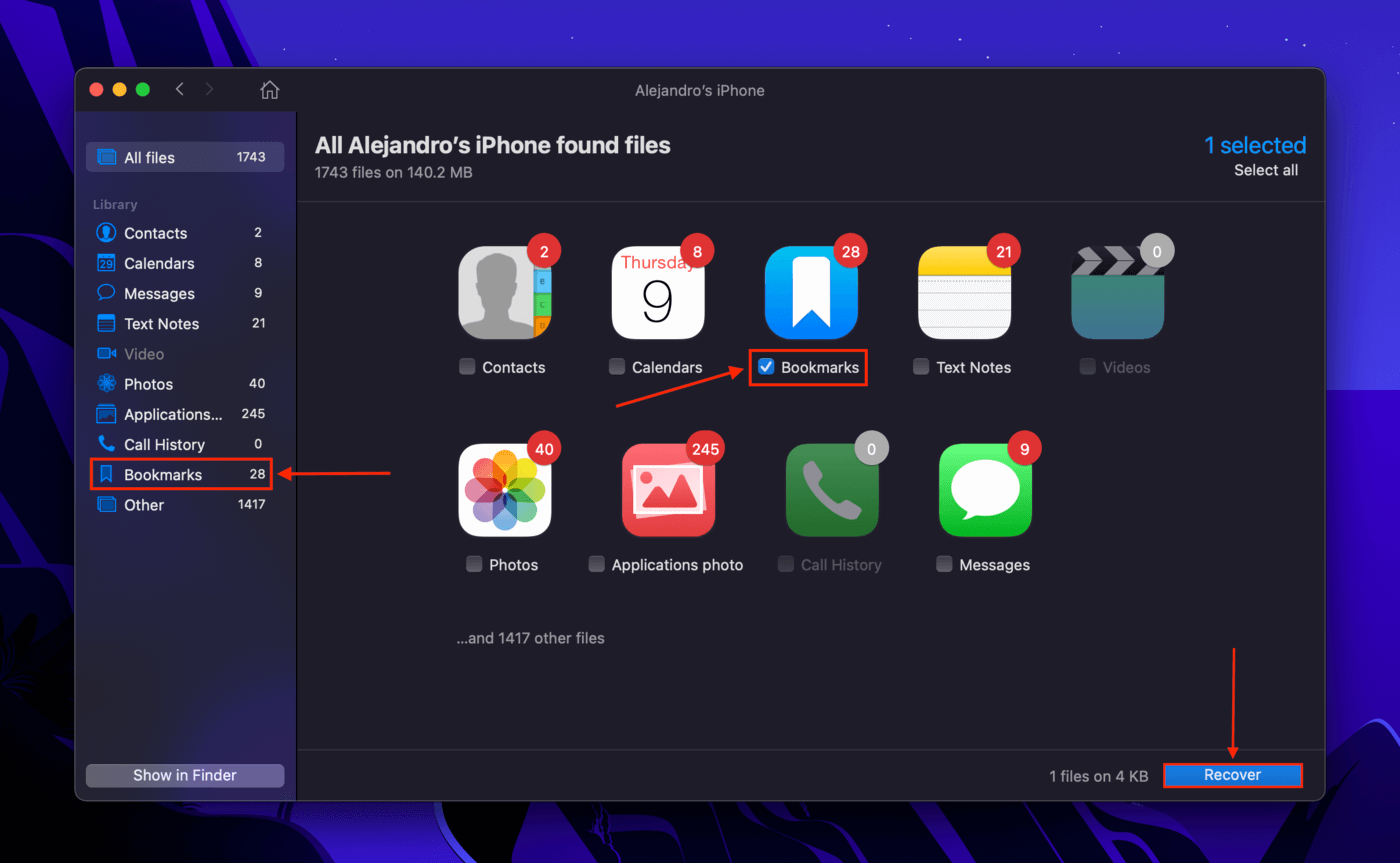Click the 'Alejandro's iPhone' window title
Screen dimensions: 1400x863
pos(700,90)
